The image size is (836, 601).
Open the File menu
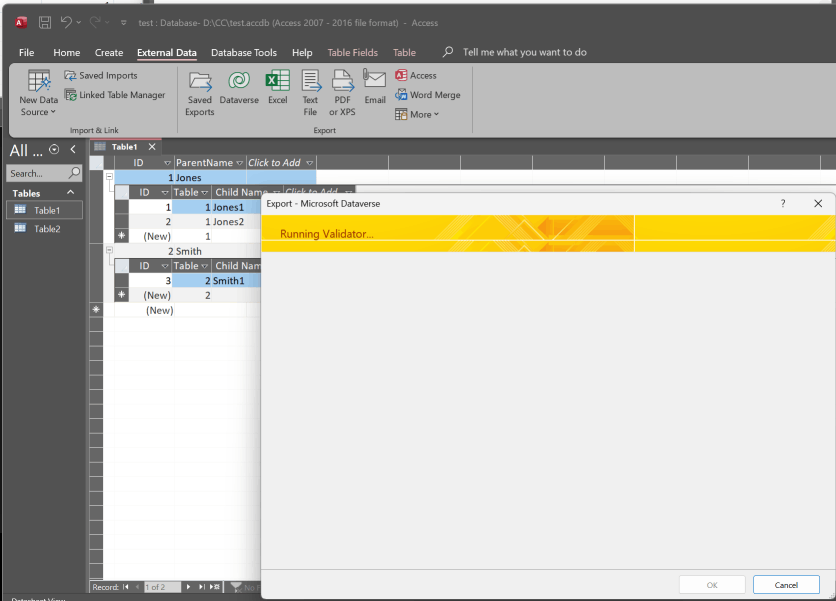tap(27, 52)
